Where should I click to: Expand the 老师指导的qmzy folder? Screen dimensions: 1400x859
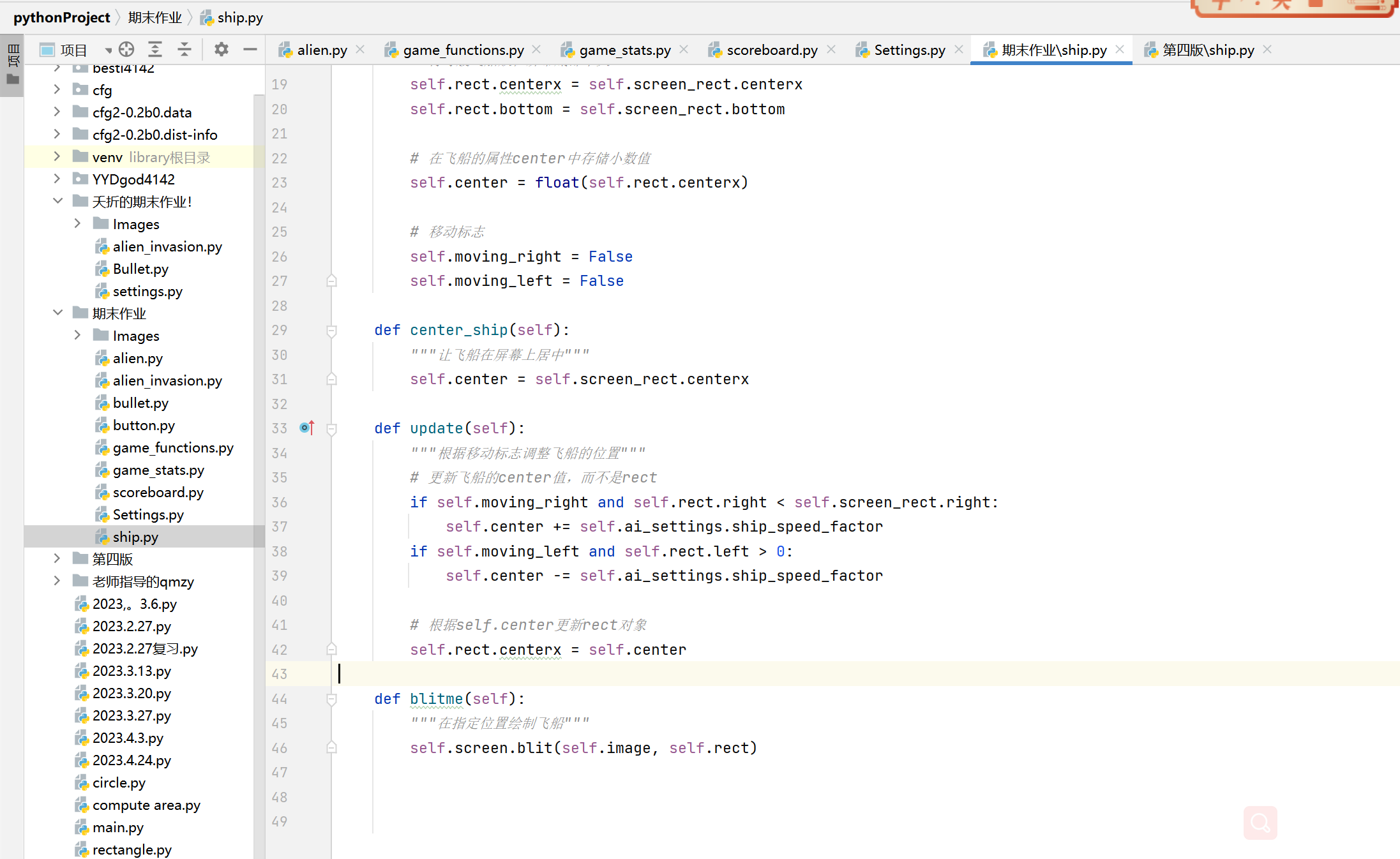pyautogui.click(x=57, y=581)
